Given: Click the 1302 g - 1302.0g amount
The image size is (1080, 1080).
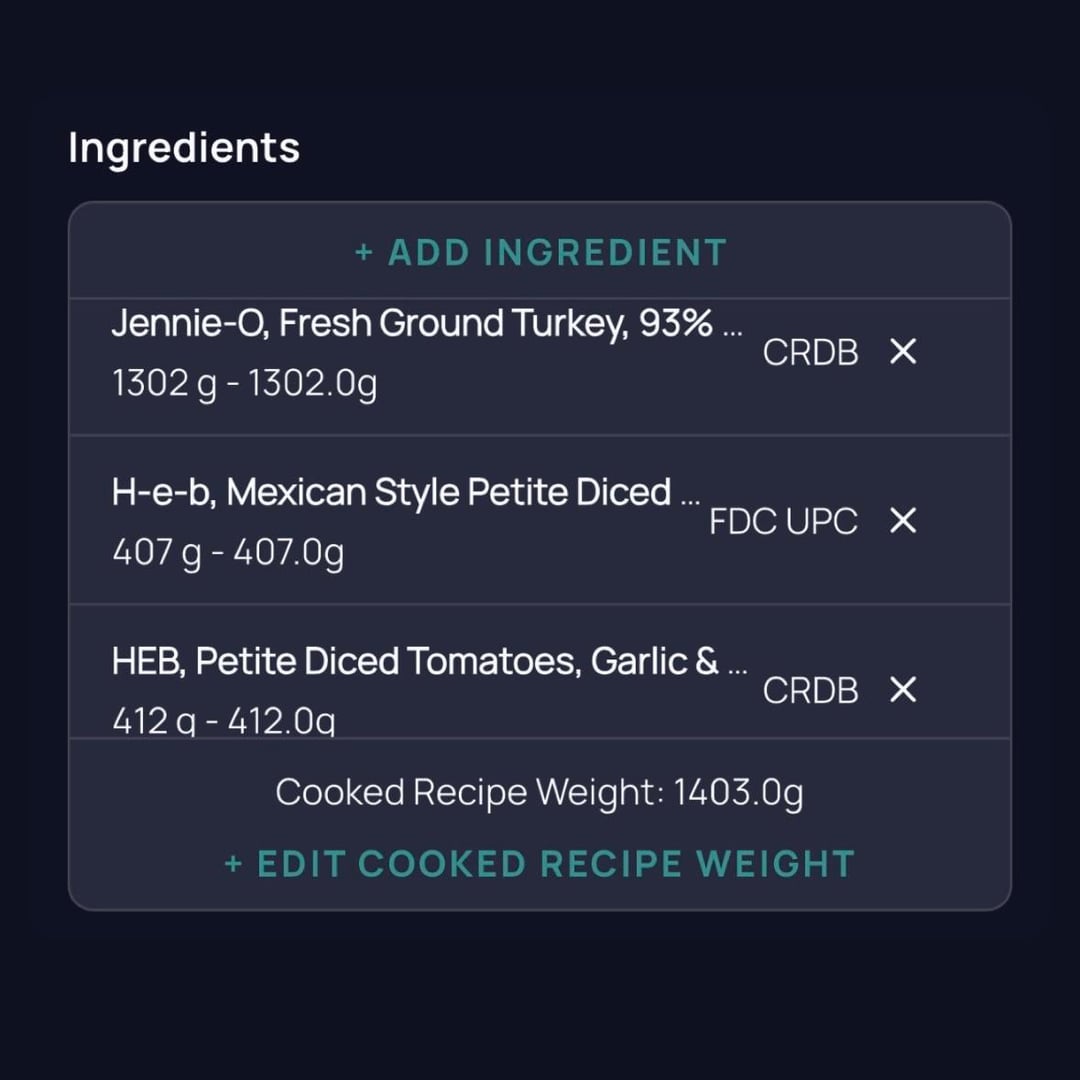Looking at the screenshot, I should 244,384.
